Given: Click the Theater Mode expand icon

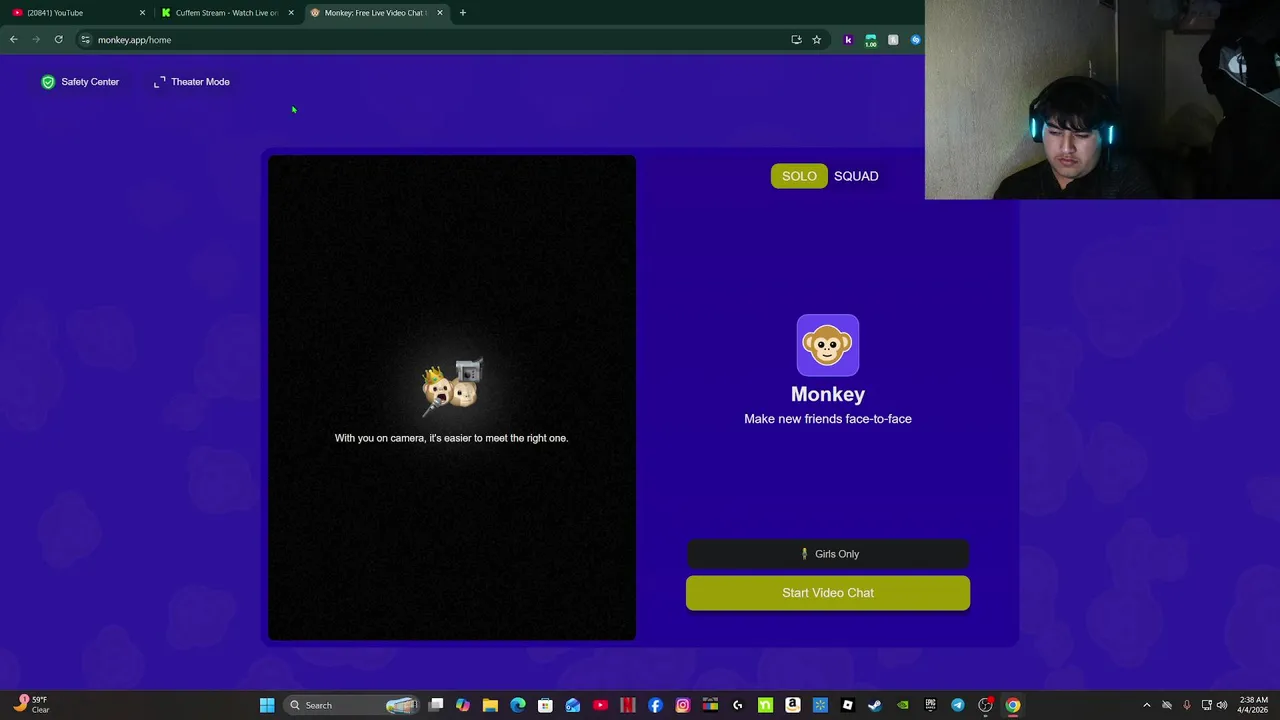Looking at the screenshot, I should (160, 82).
